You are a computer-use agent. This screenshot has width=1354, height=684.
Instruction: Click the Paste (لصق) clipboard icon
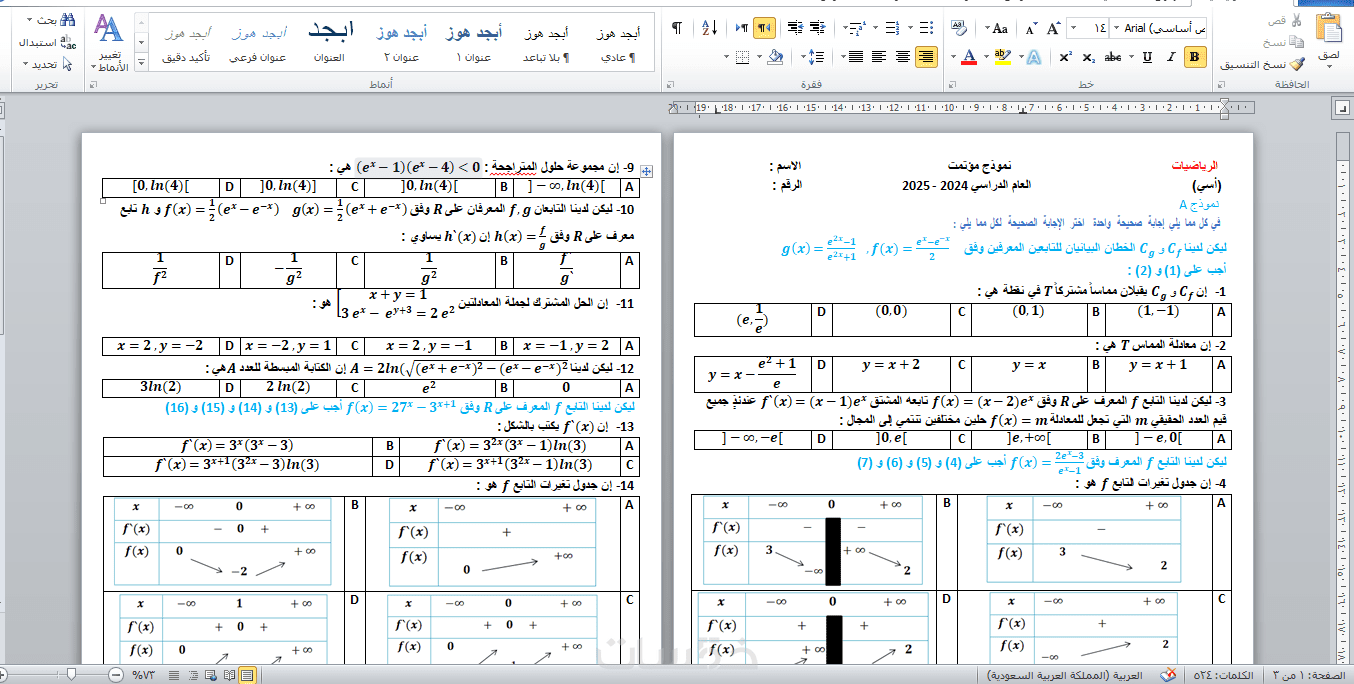[x=1329, y=29]
